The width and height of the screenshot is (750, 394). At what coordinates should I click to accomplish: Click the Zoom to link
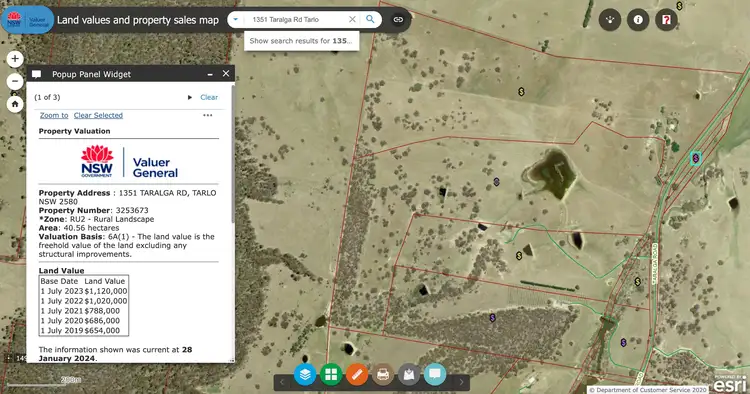pos(54,115)
